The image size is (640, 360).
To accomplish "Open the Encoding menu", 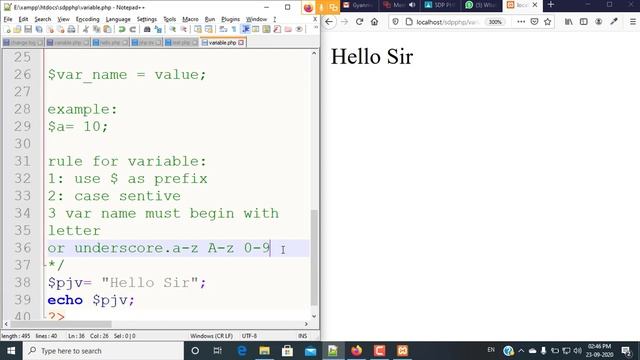I will [x=87, y=19].
